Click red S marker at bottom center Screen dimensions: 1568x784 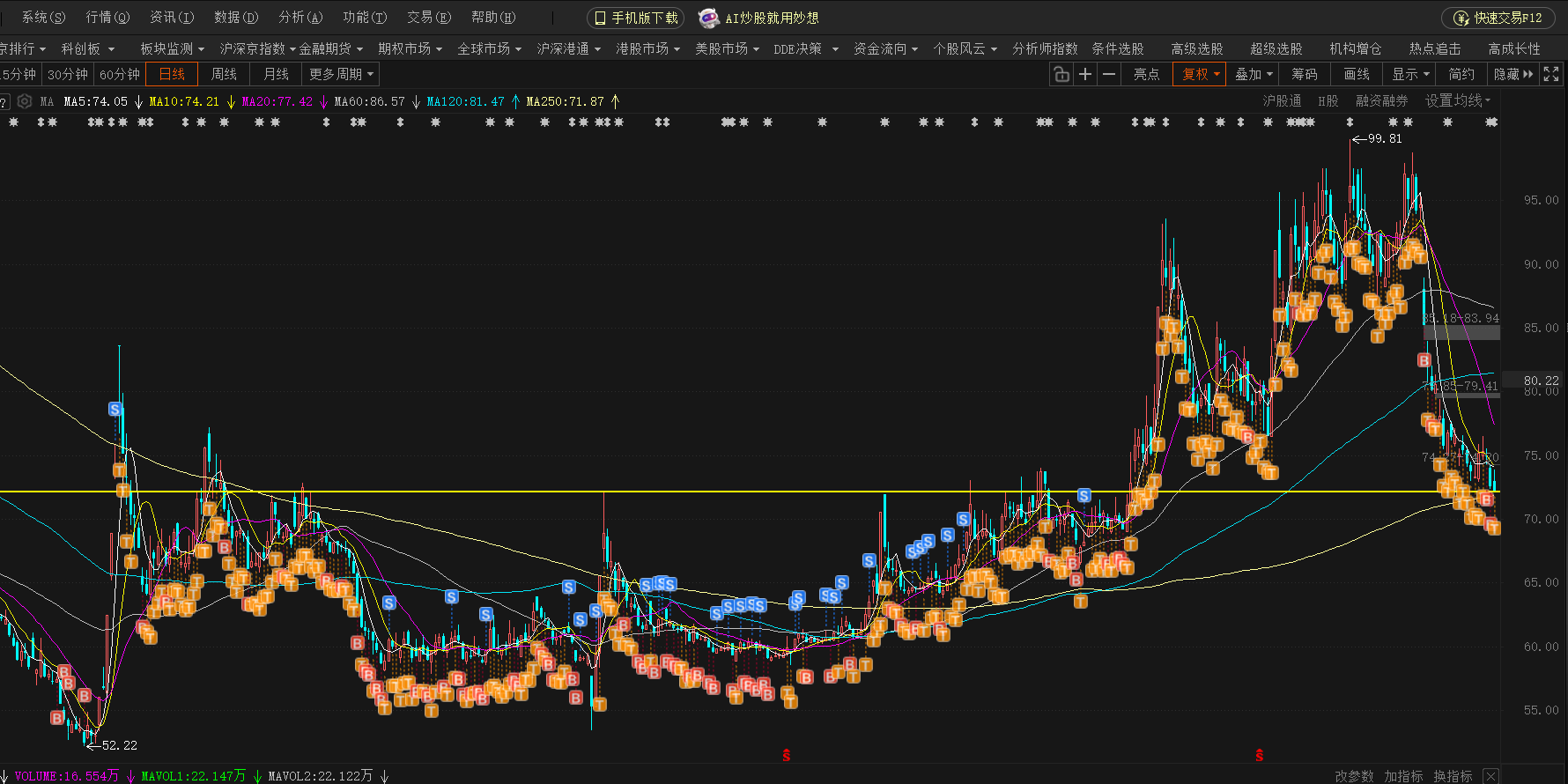pos(787,755)
